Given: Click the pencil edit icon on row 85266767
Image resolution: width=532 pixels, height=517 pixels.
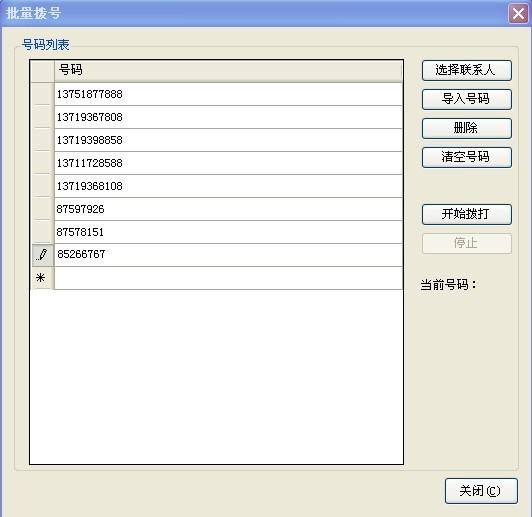Looking at the screenshot, I should point(42,254).
